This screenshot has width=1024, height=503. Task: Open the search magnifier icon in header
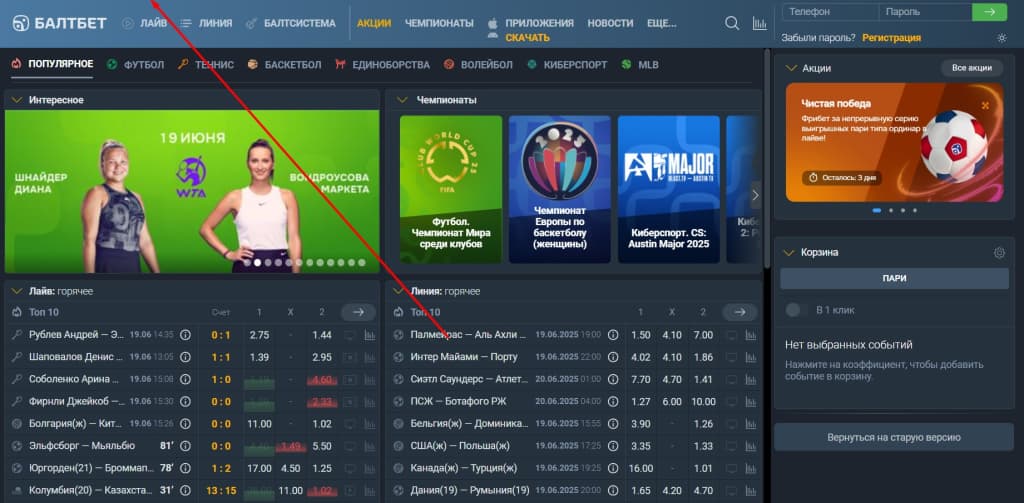click(732, 24)
